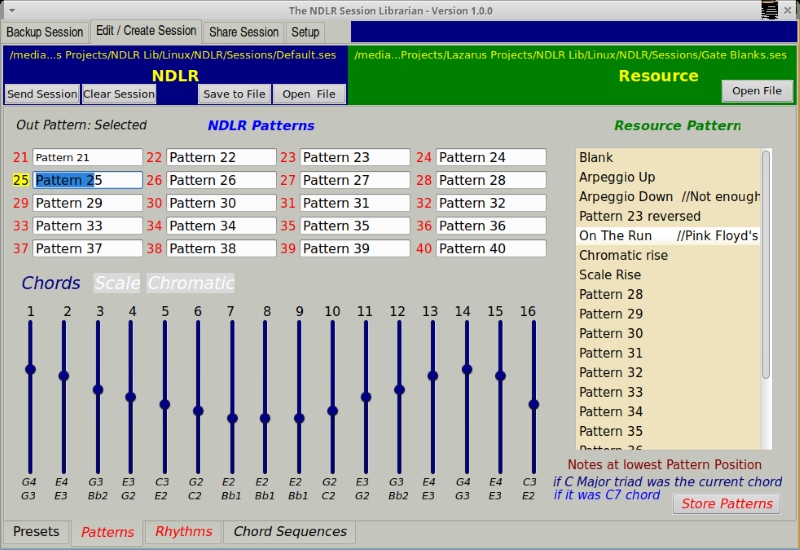800x550 pixels.
Task: Open the Chord Sequences bottom tab
Action: tap(290, 532)
